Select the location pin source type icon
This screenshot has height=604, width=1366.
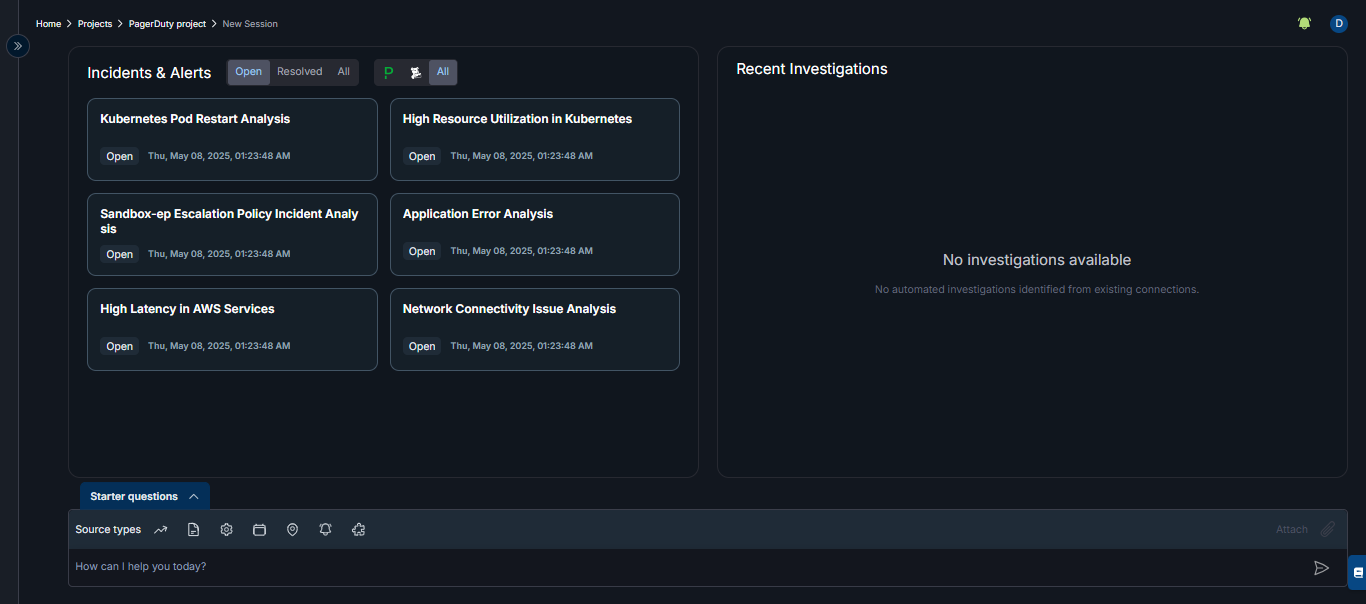pyautogui.click(x=292, y=529)
